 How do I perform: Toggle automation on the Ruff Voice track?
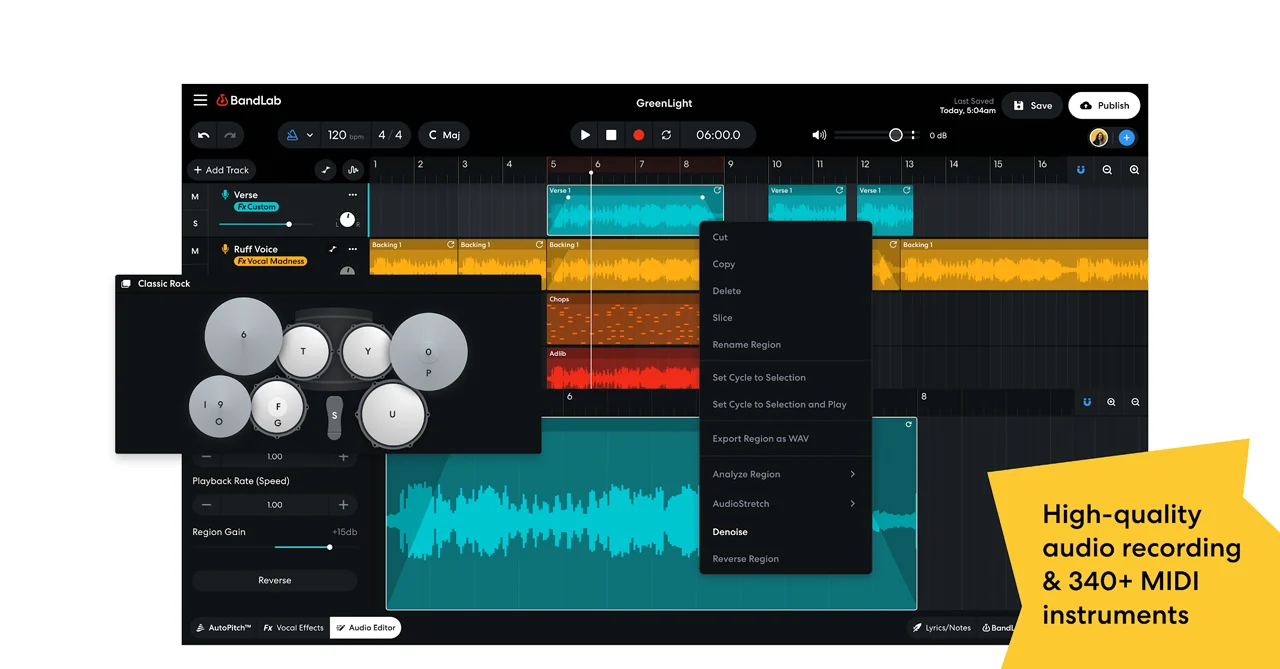333,249
